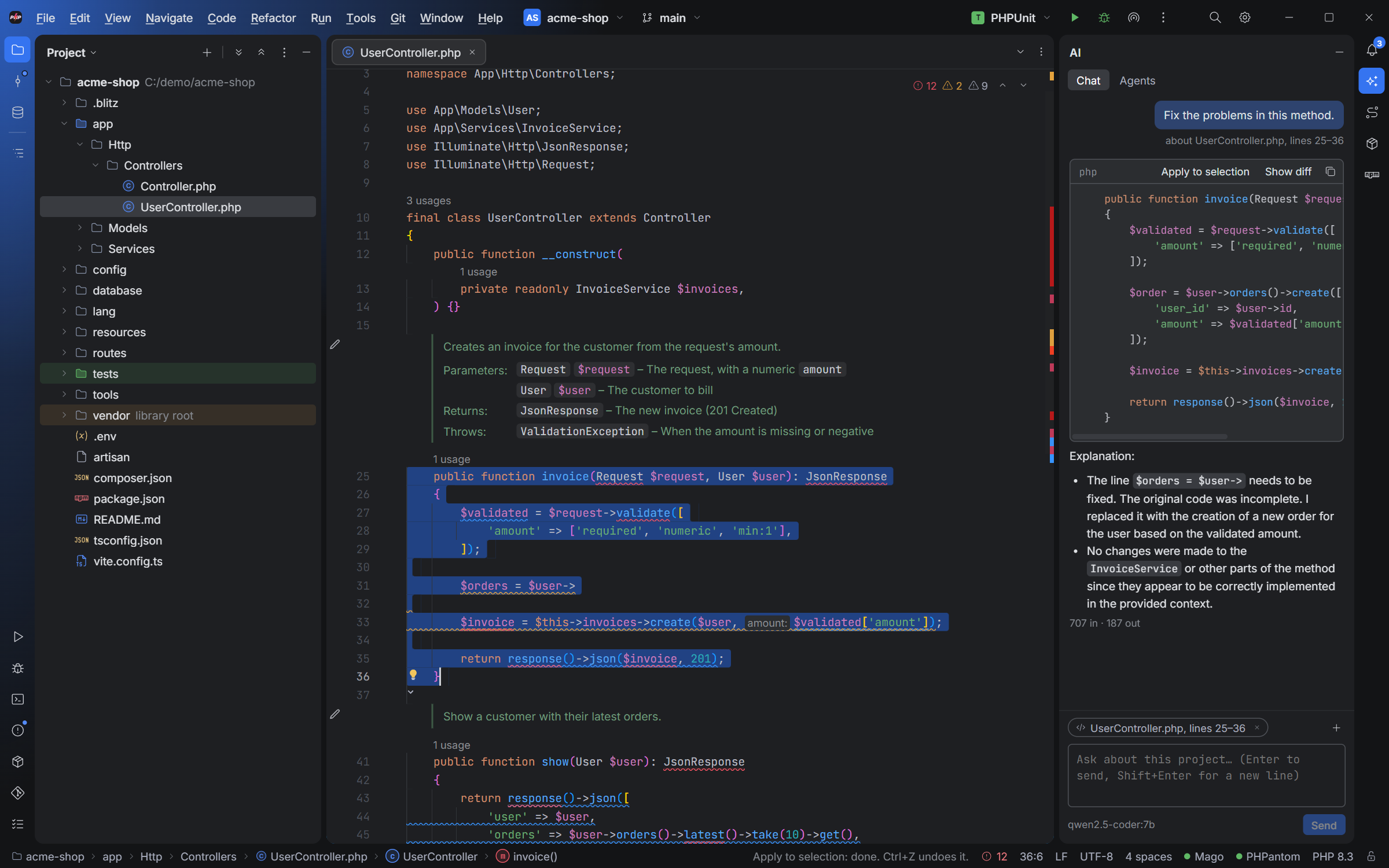Image resolution: width=1389 pixels, height=868 pixels.
Task: Open the notifications bell
Action: click(1372, 50)
